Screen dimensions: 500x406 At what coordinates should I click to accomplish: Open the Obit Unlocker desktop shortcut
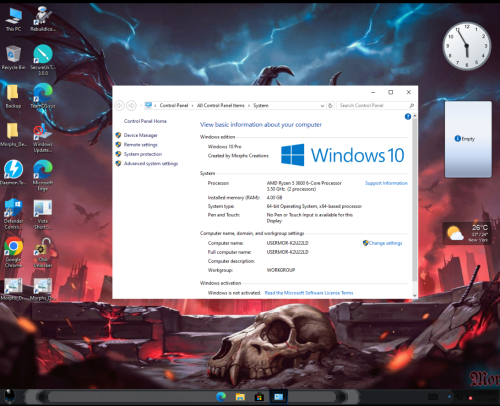(43, 253)
